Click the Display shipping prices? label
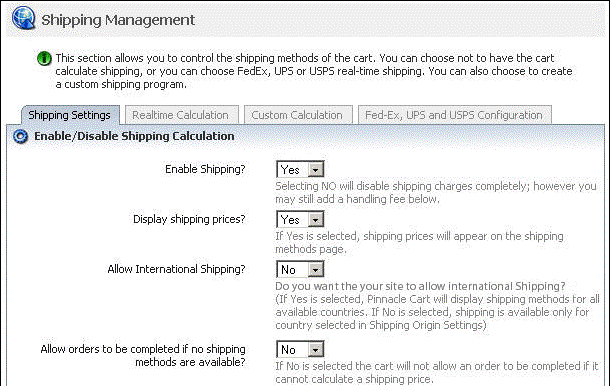This screenshot has height=386, width=610. (189, 219)
